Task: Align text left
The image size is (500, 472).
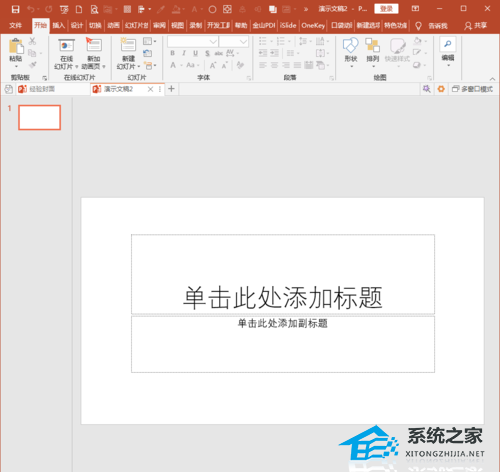Action: point(263,65)
